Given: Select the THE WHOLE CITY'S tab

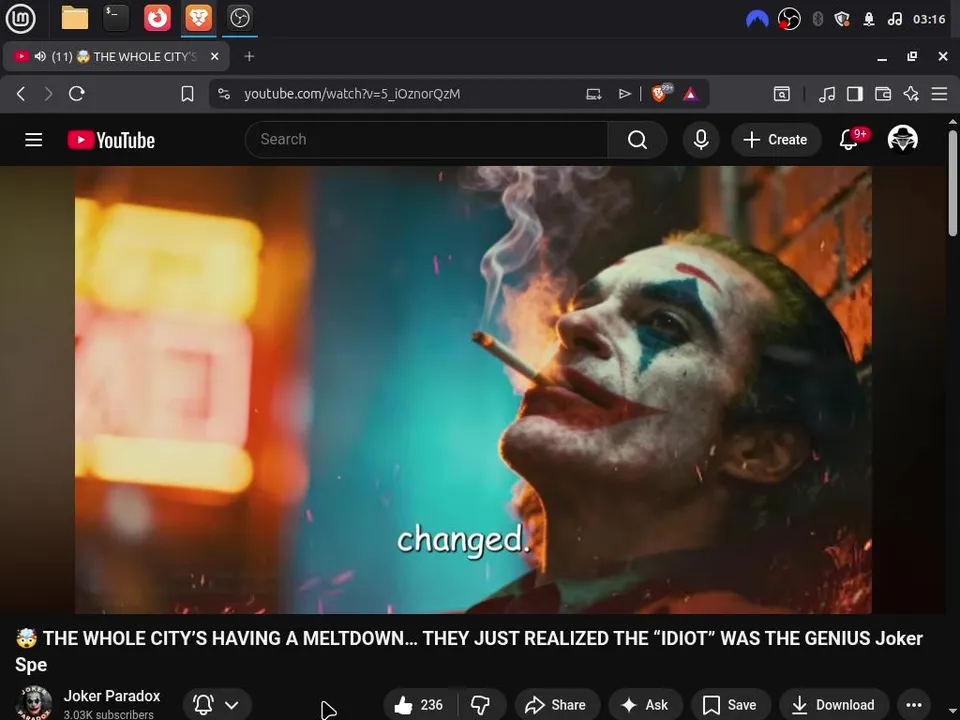Looking at the screenshot, I should (116, 56).
